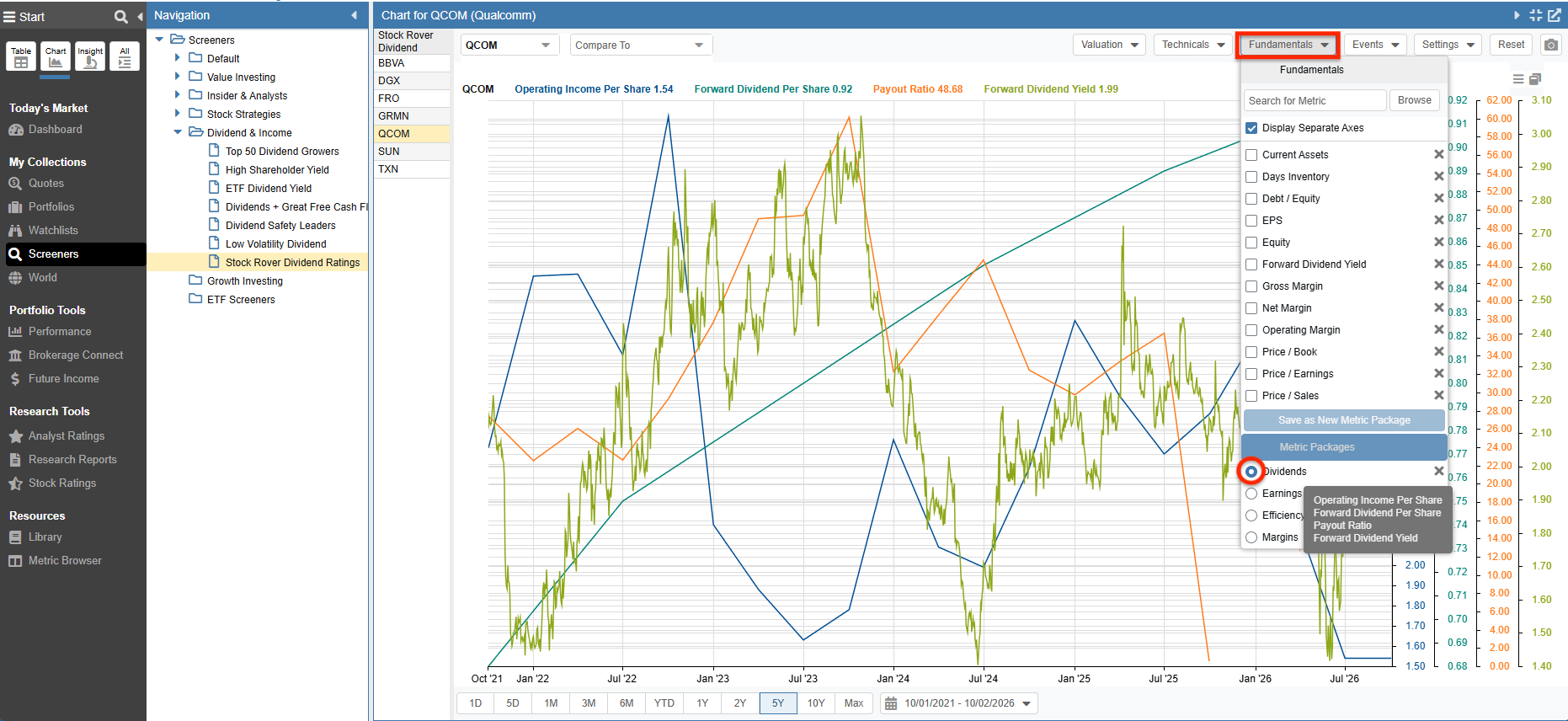Open the Metric Browser sidebar item
The height and width of the screenshot is (721, 1568).
pyautogui.click(x=65, y=560)
